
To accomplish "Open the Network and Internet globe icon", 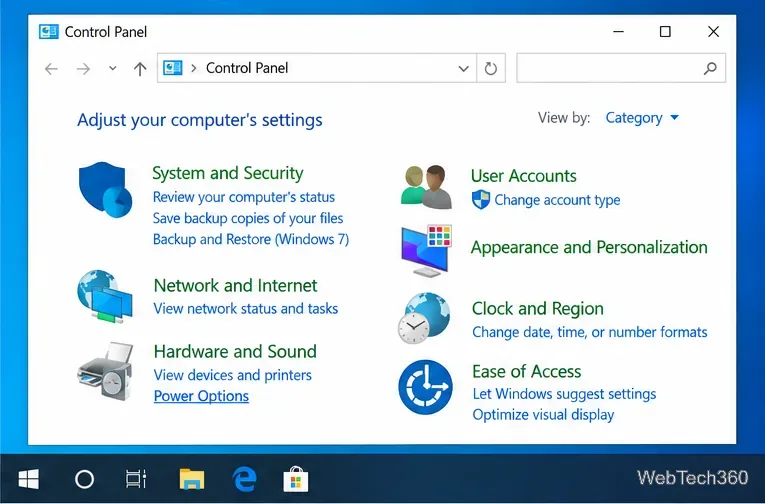I will coord(105,296).
